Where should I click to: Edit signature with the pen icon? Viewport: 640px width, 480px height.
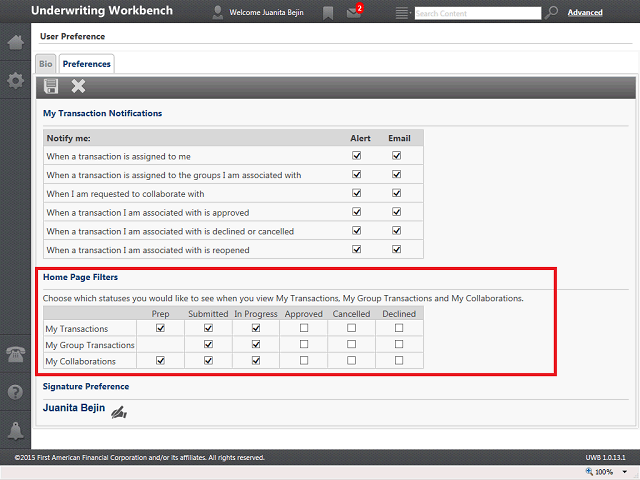pyautogui.click(x=119, y=413)
